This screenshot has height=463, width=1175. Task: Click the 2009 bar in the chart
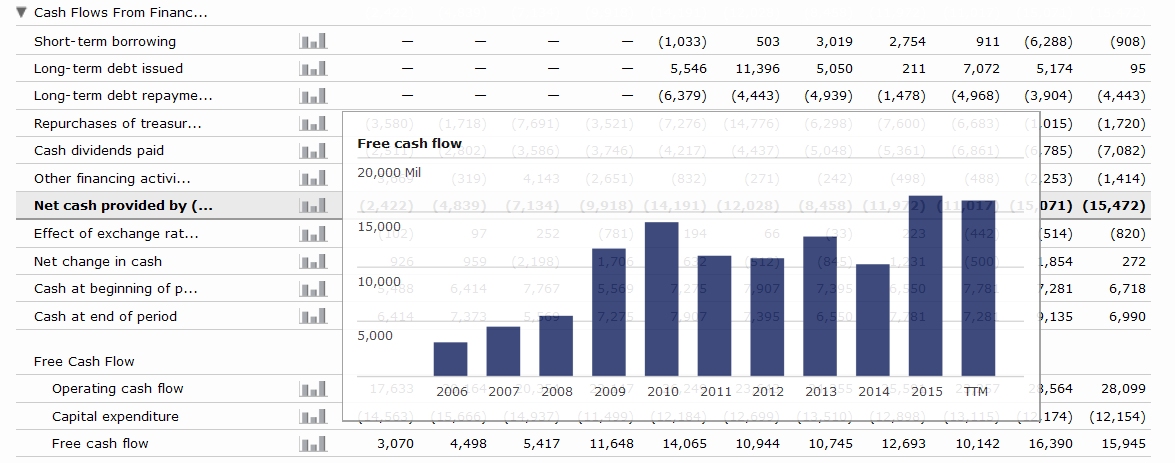tap(608, 312)
